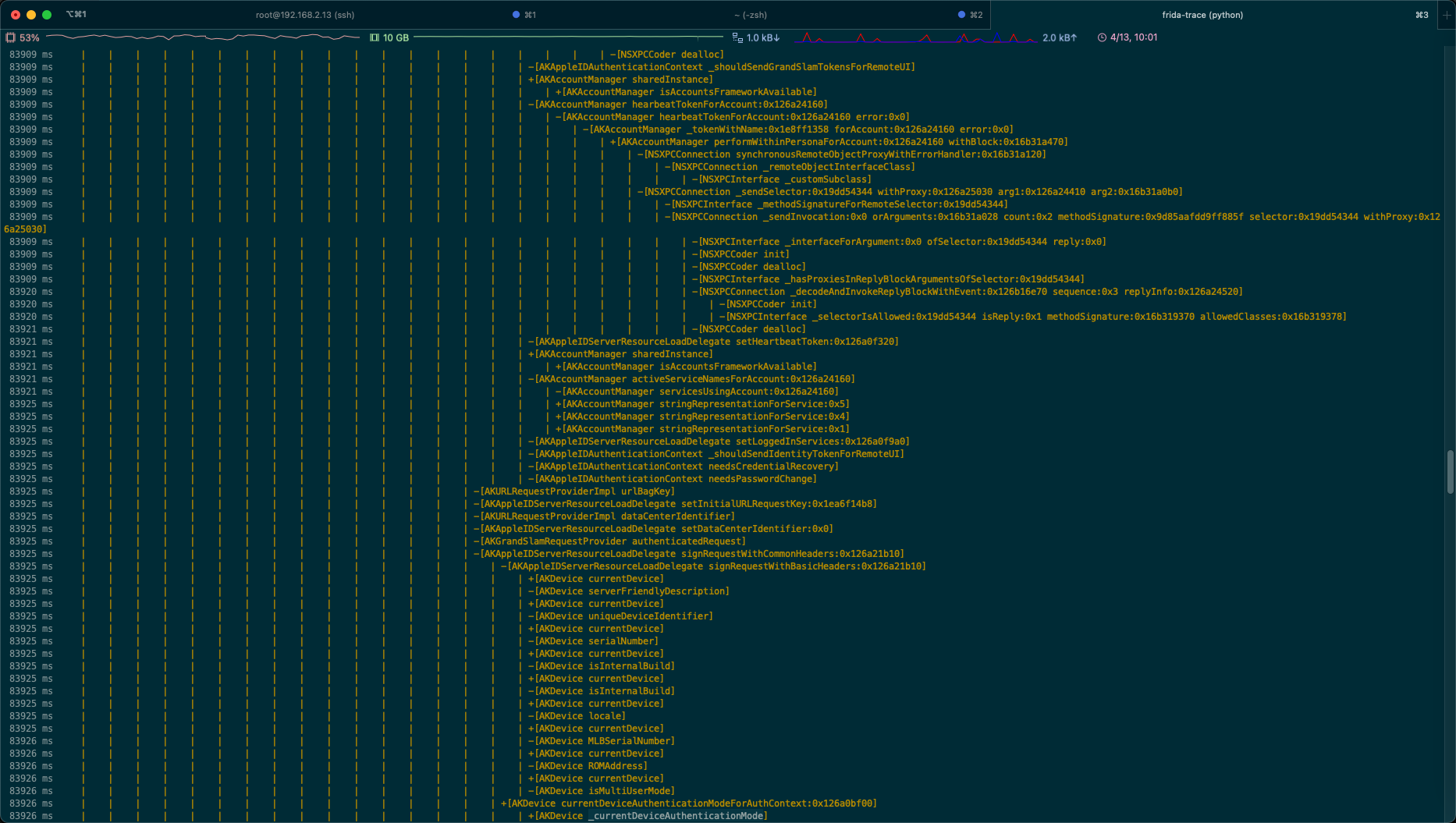1456x823 pixels.
Task: Click the yellow minimize window button
Action: [x=31, y=15]
